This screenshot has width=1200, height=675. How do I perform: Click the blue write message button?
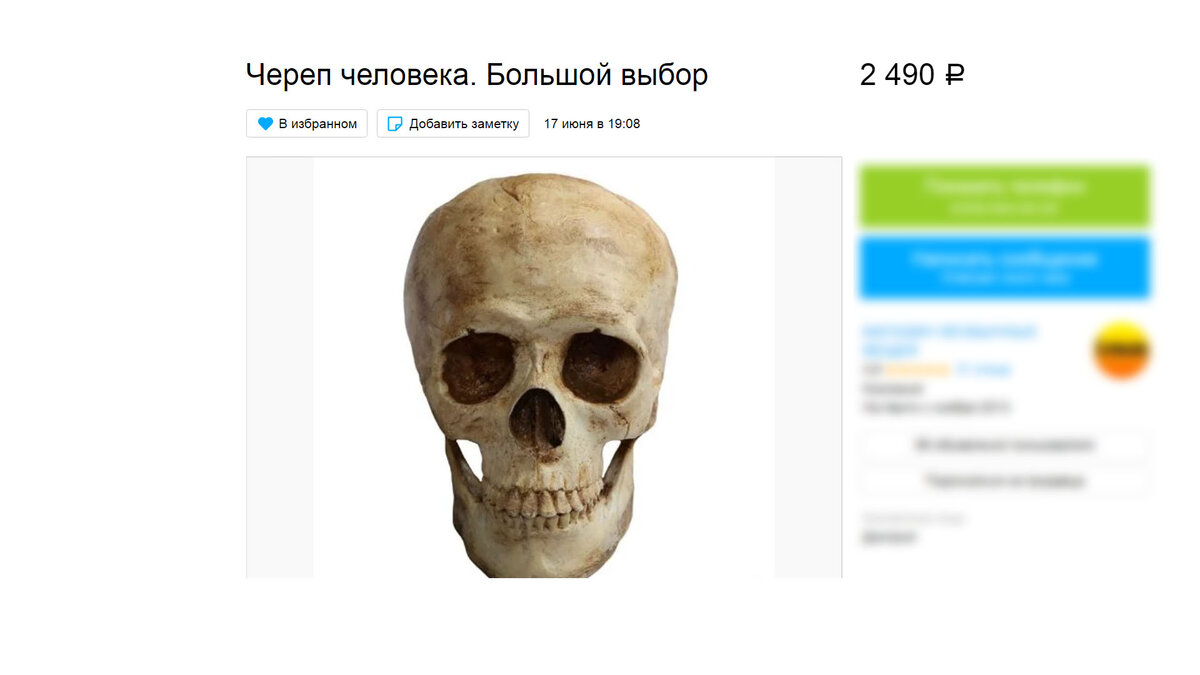click(x=1004, y=268)
